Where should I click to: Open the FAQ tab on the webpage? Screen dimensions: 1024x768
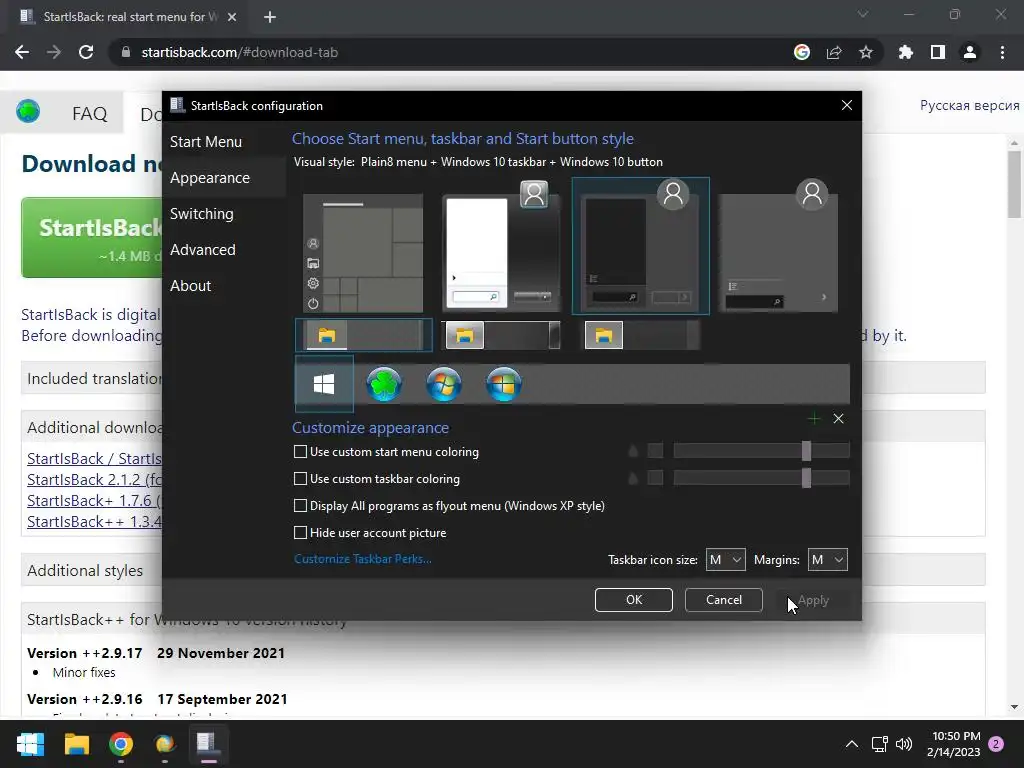click(x=89, y=114)
